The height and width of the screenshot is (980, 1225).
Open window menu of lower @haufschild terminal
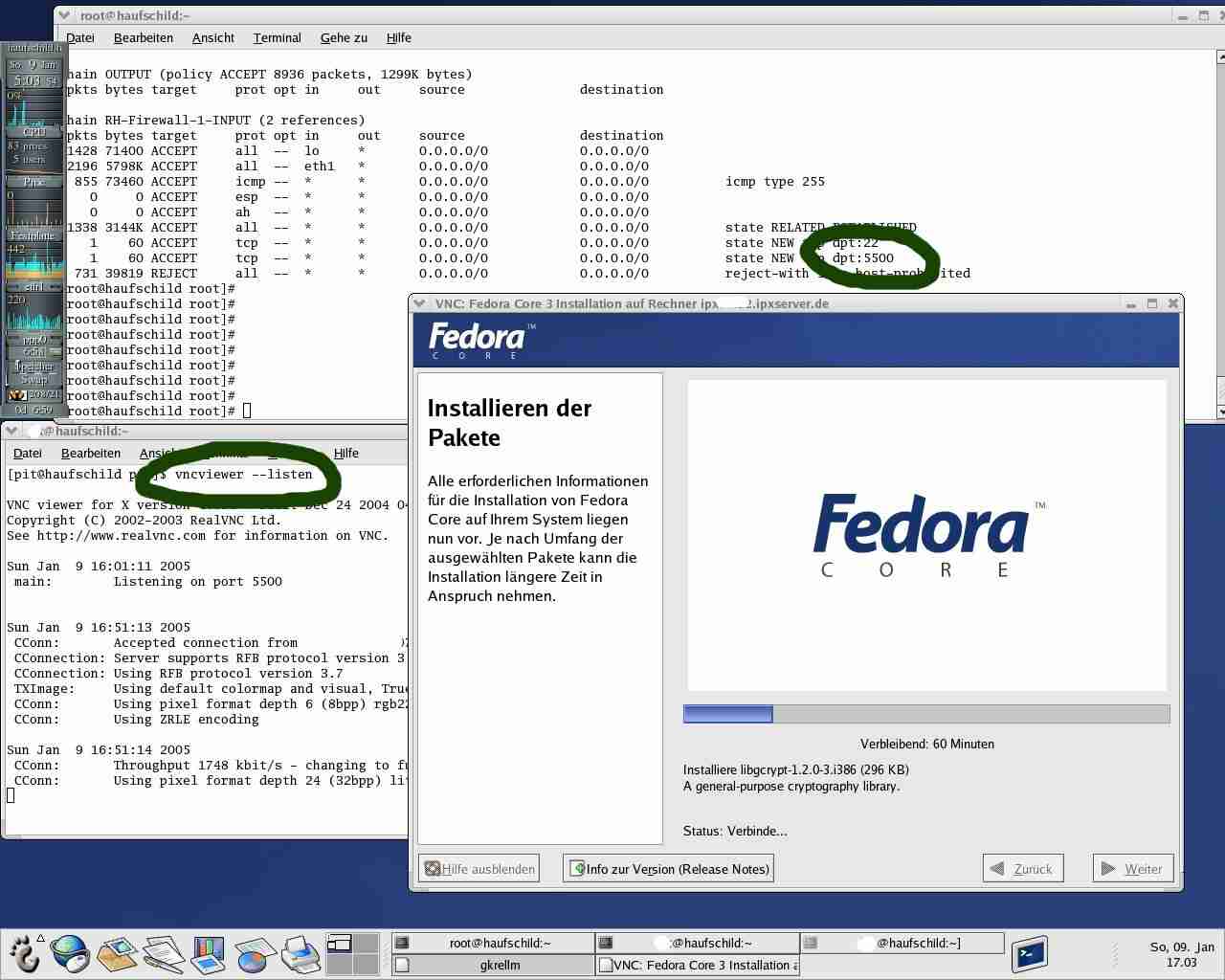point(11,431)
